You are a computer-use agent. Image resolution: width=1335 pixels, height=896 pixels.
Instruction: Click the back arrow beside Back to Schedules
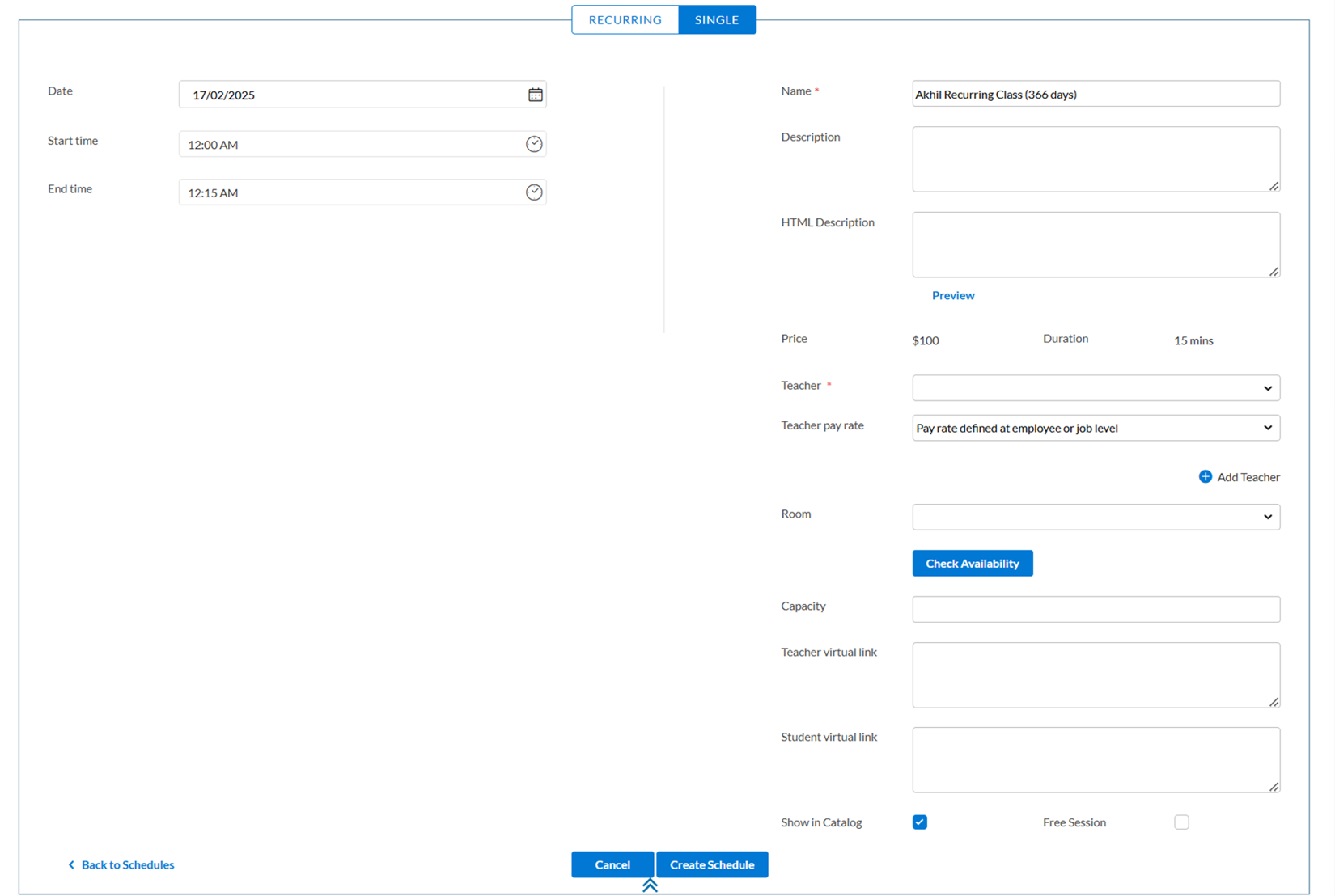point(71,865)
